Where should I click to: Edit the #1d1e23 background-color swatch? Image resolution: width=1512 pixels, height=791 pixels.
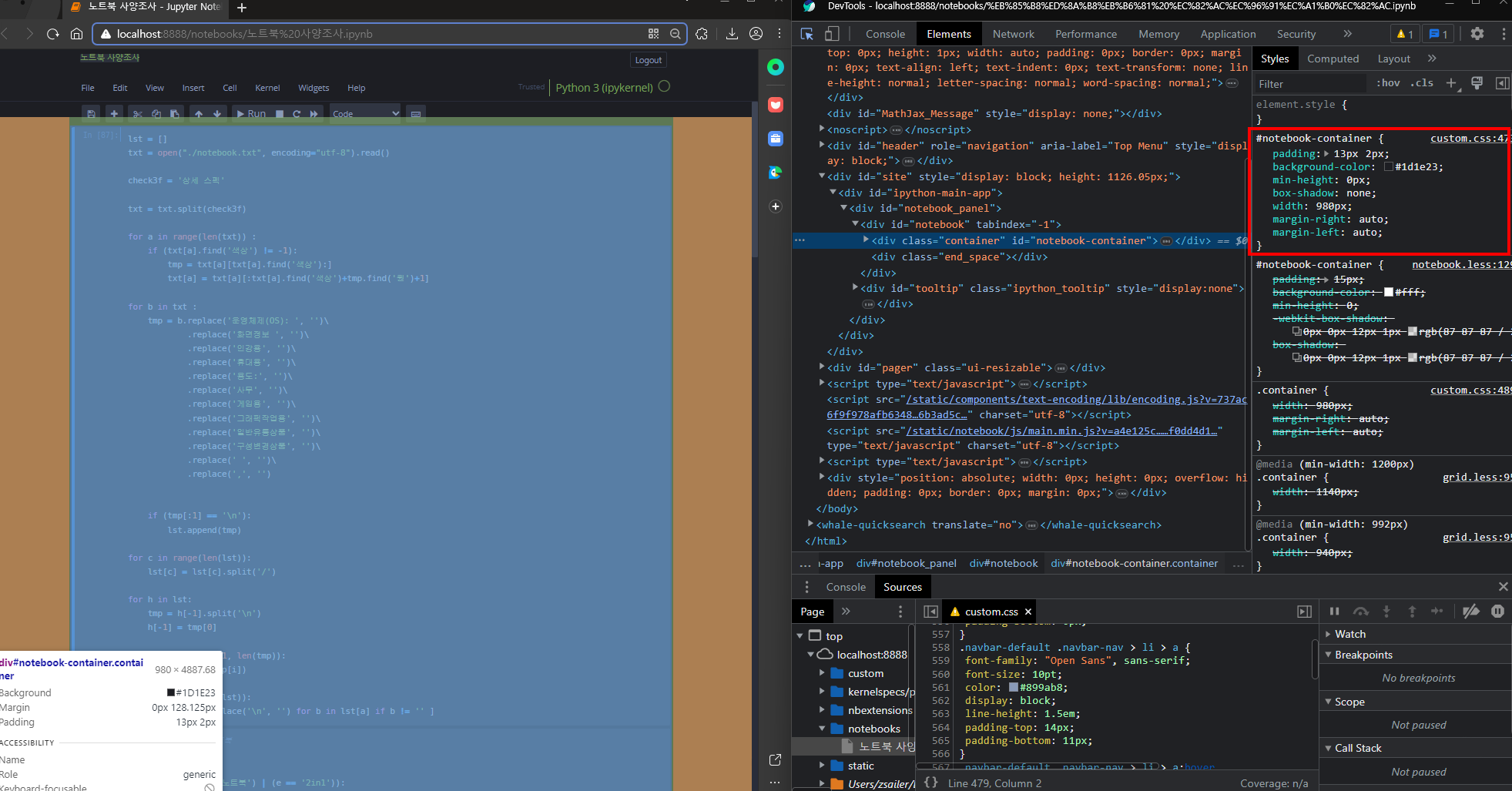click(x=1388, y=167)
